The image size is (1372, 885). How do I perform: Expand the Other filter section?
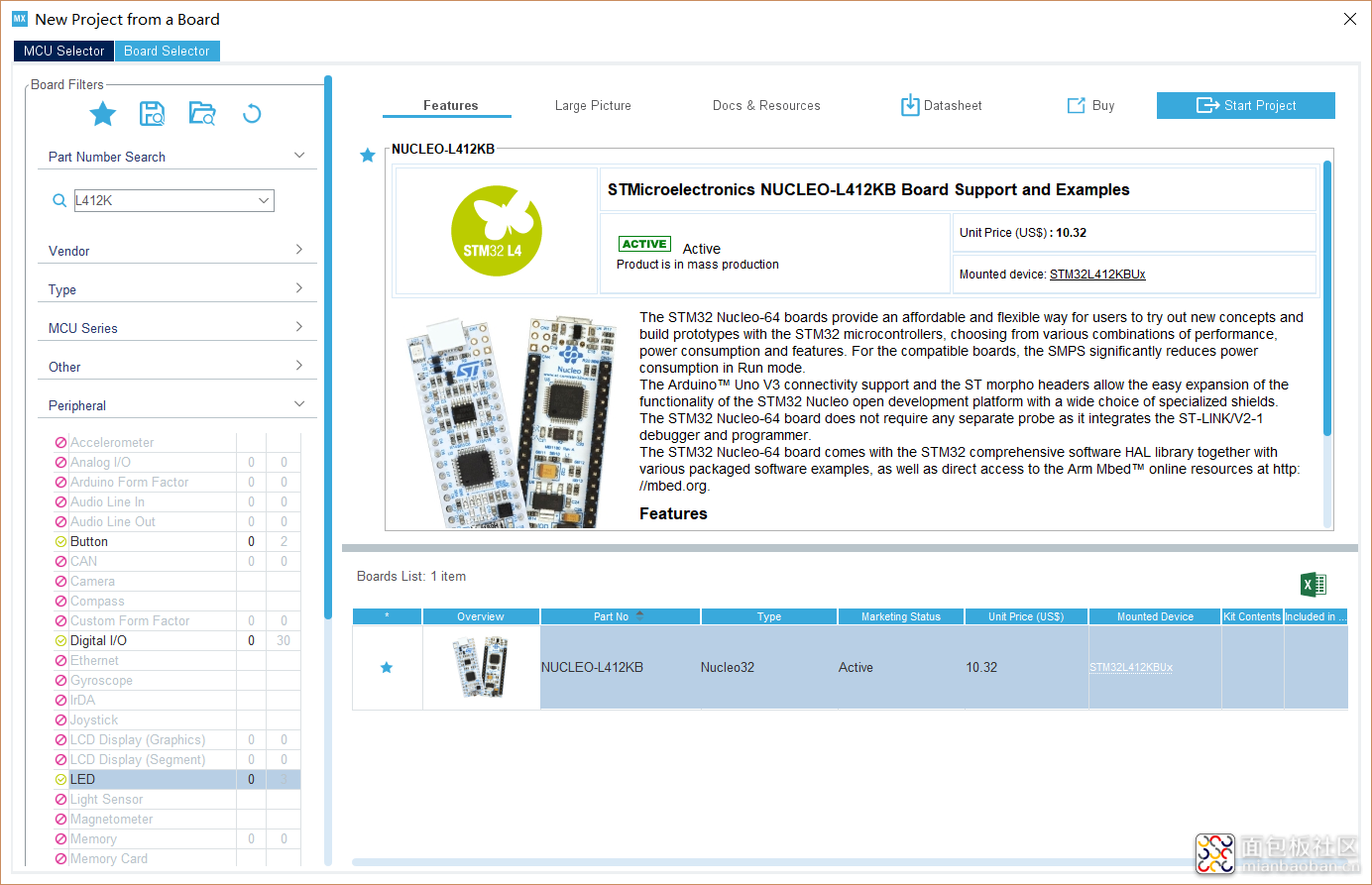pyautogui.click(x=299, y=366)
